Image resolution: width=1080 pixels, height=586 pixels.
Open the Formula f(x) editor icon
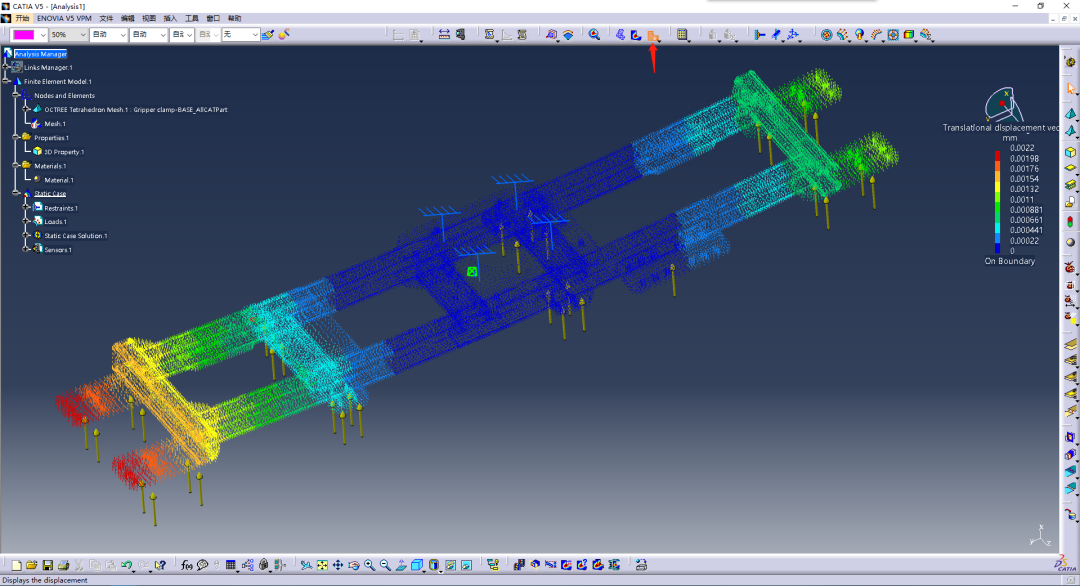(188, 565)
